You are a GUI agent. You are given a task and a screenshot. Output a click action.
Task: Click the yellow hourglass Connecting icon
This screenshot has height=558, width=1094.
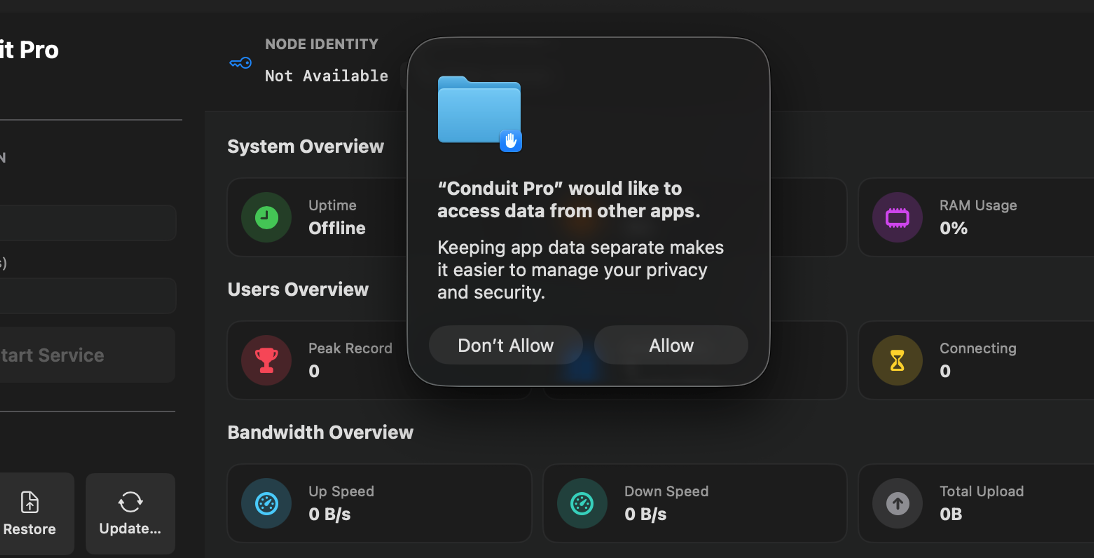tap(897, 360)
